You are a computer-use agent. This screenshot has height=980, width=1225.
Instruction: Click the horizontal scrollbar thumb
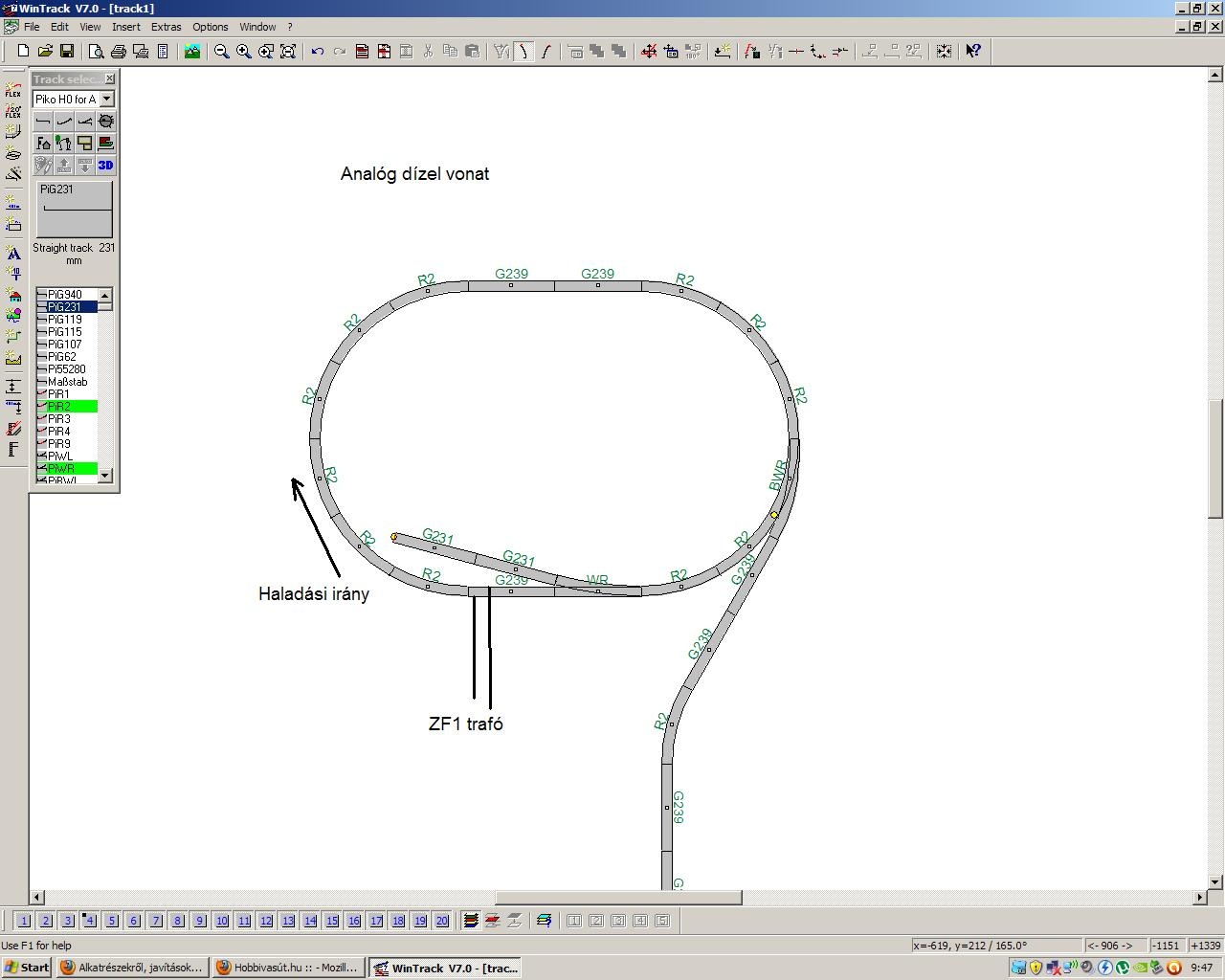(618, 898)
